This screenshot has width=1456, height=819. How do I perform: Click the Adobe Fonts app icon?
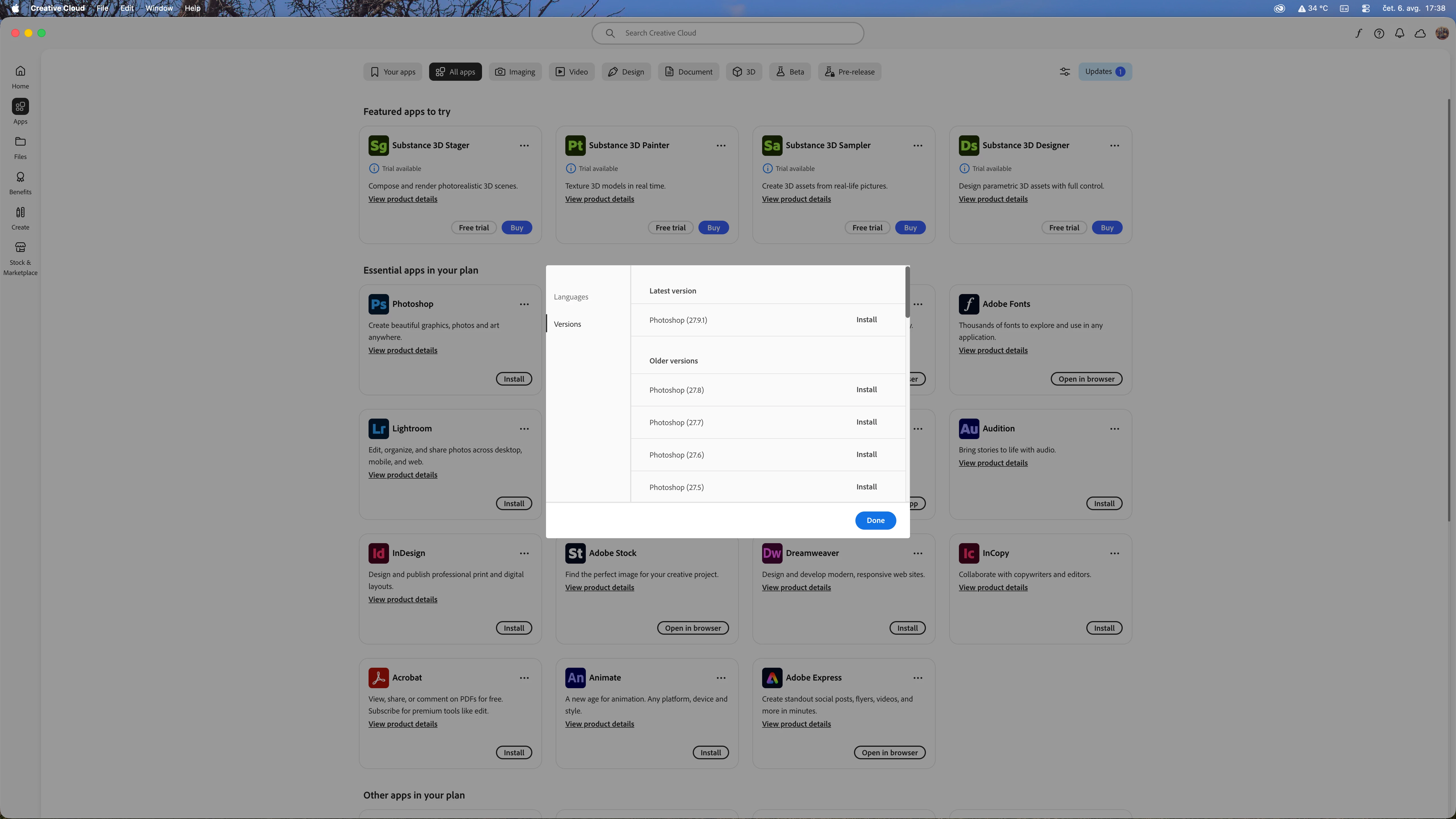pyautogui.click(x=969, y=304)
